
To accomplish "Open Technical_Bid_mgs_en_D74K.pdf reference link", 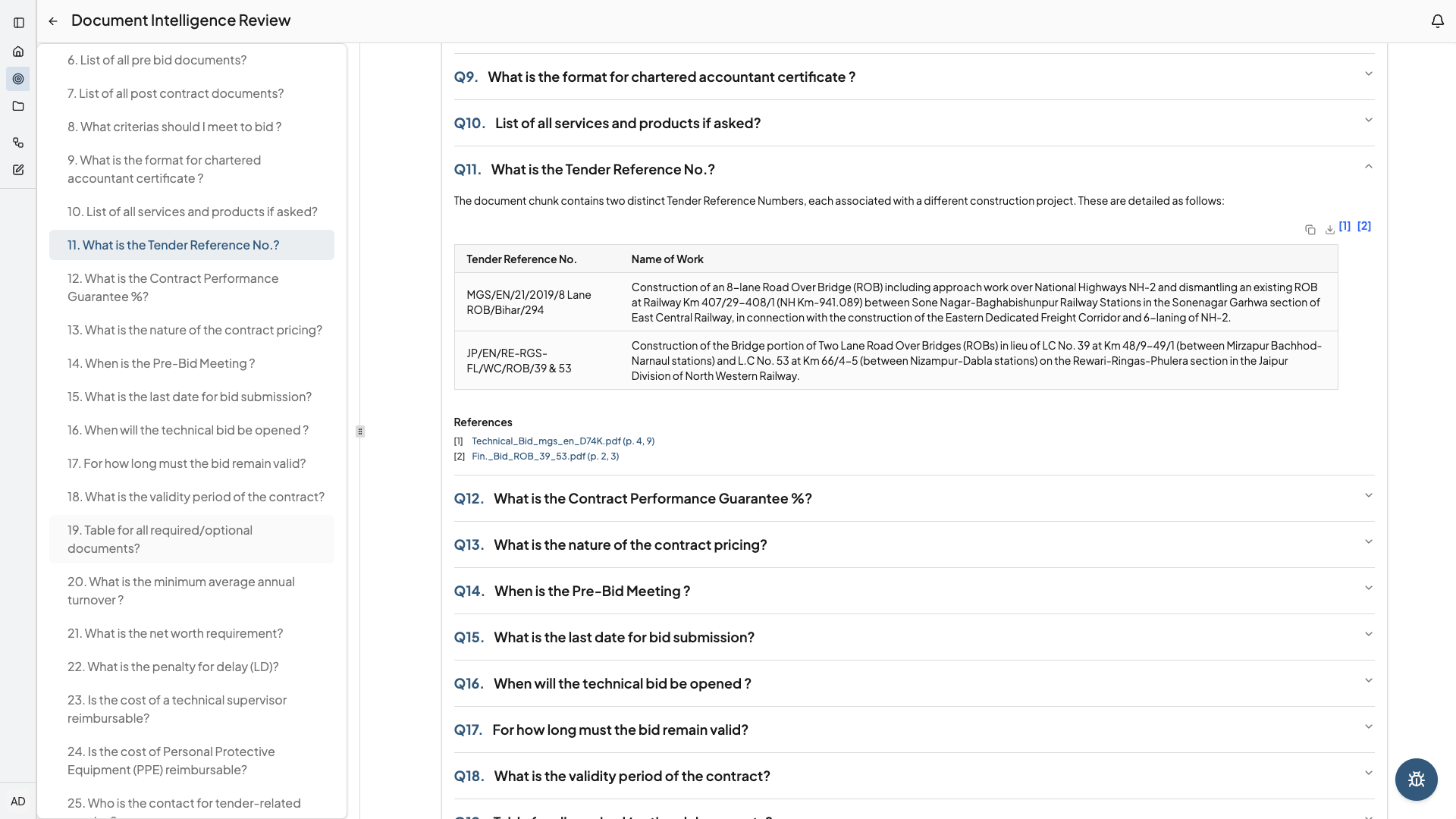I will (563, 441).
